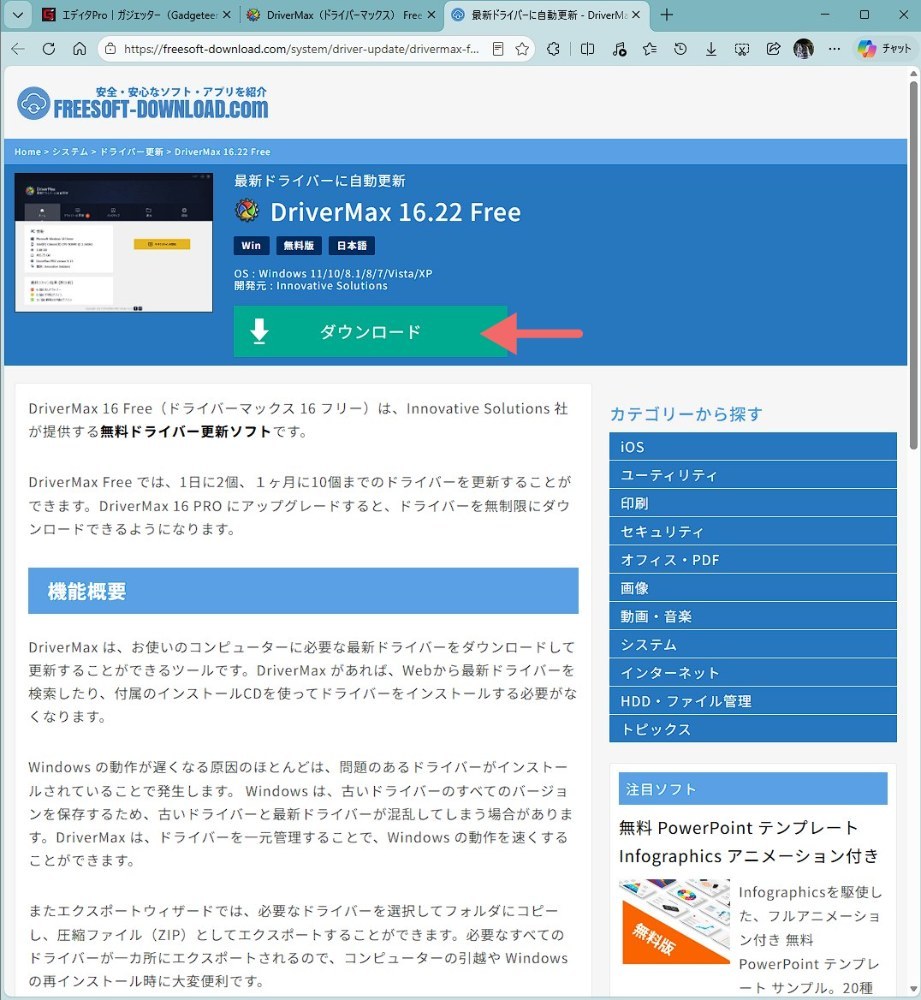Click the Win tag badge
Screen dimensions: 921x1000
[251, 246]
